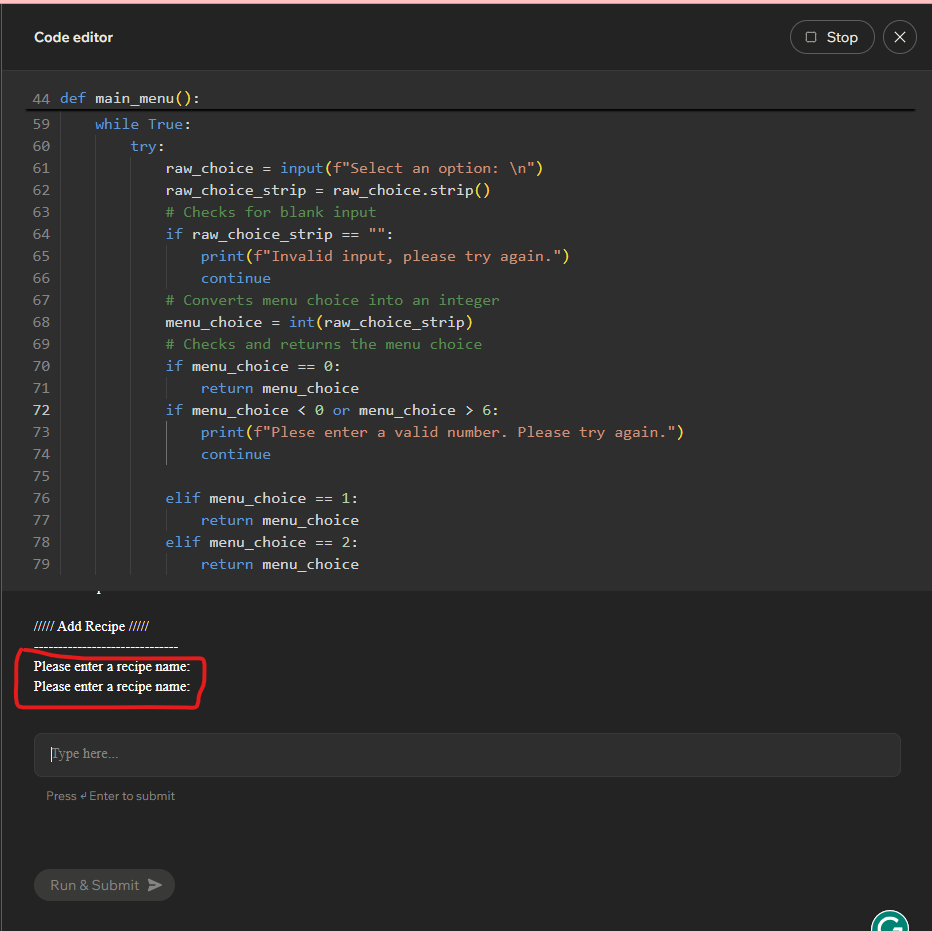
Task: Click the raw_choice.strip() code line
Action: pos(328,190)
